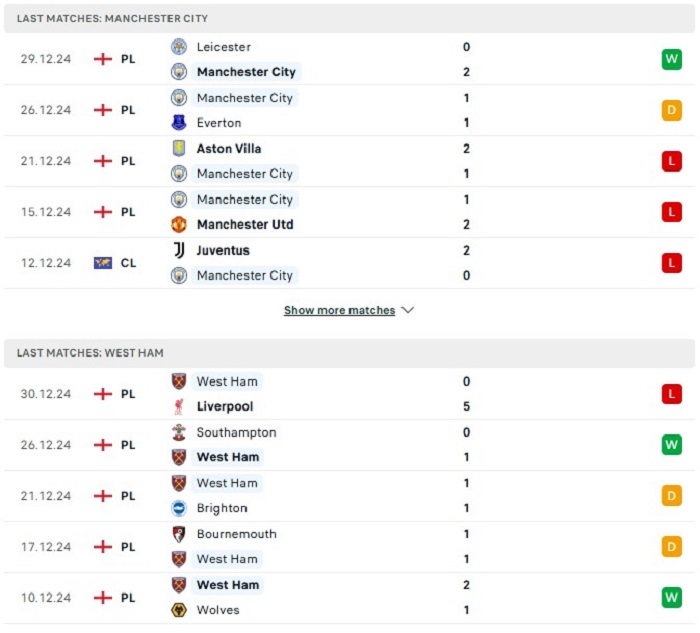Click the Aston Villa crest icon
Image resolution: width=700 pixels, height=633 pixels.
pos(179,149)
